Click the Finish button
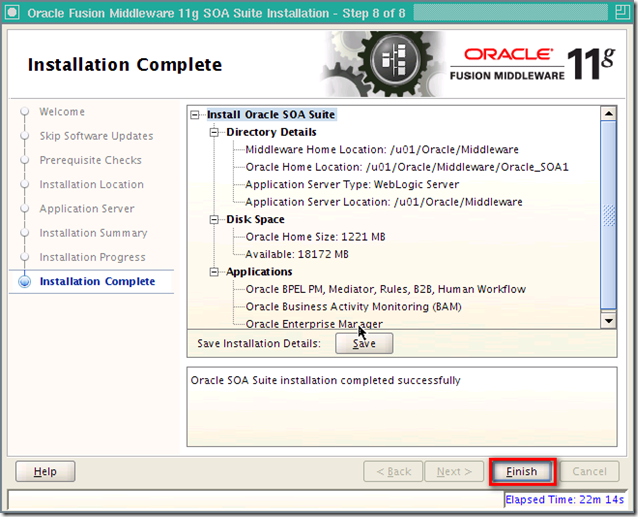 tap(522, 471)
